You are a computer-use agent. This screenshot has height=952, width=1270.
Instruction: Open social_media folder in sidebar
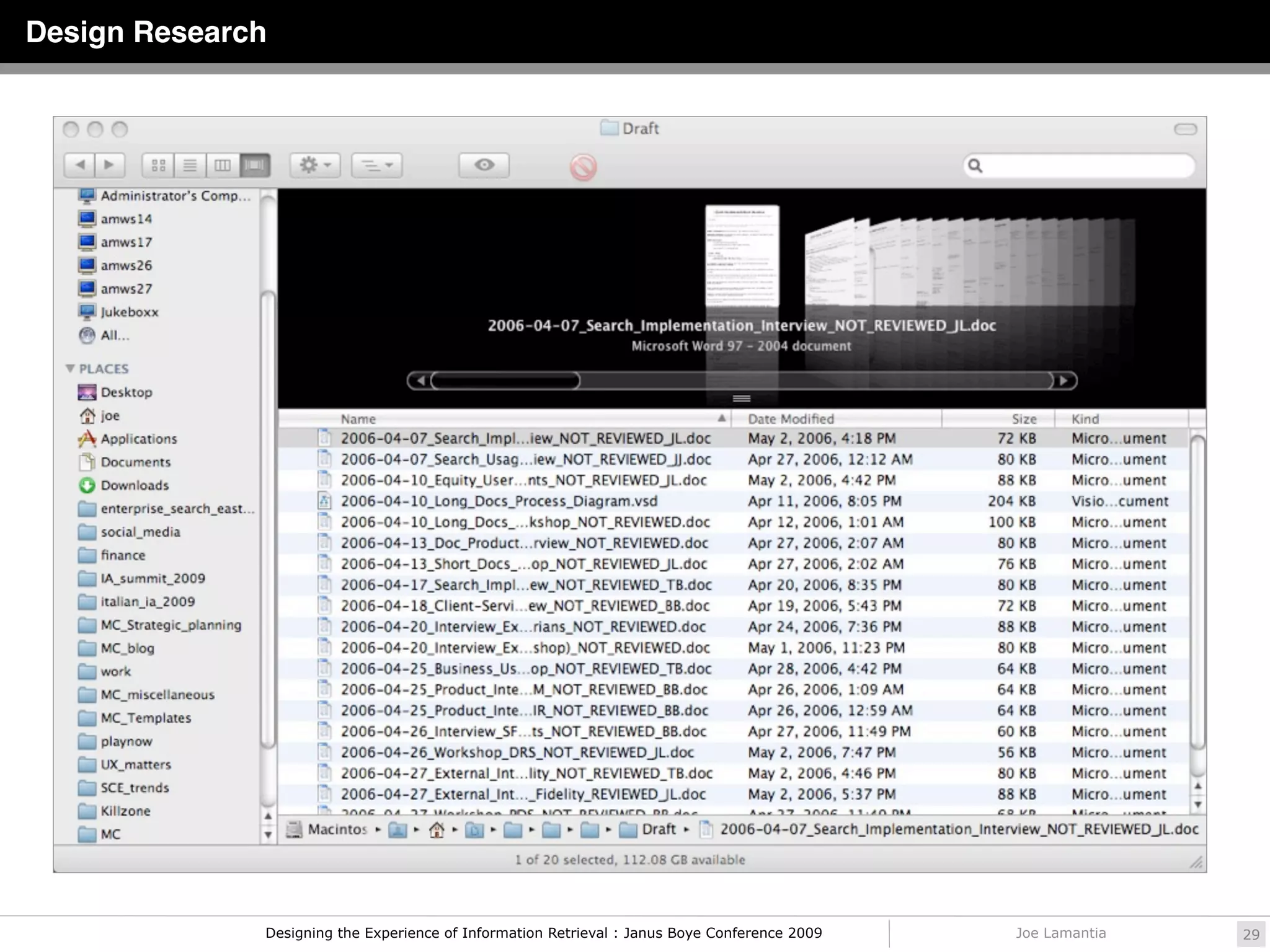130,532
